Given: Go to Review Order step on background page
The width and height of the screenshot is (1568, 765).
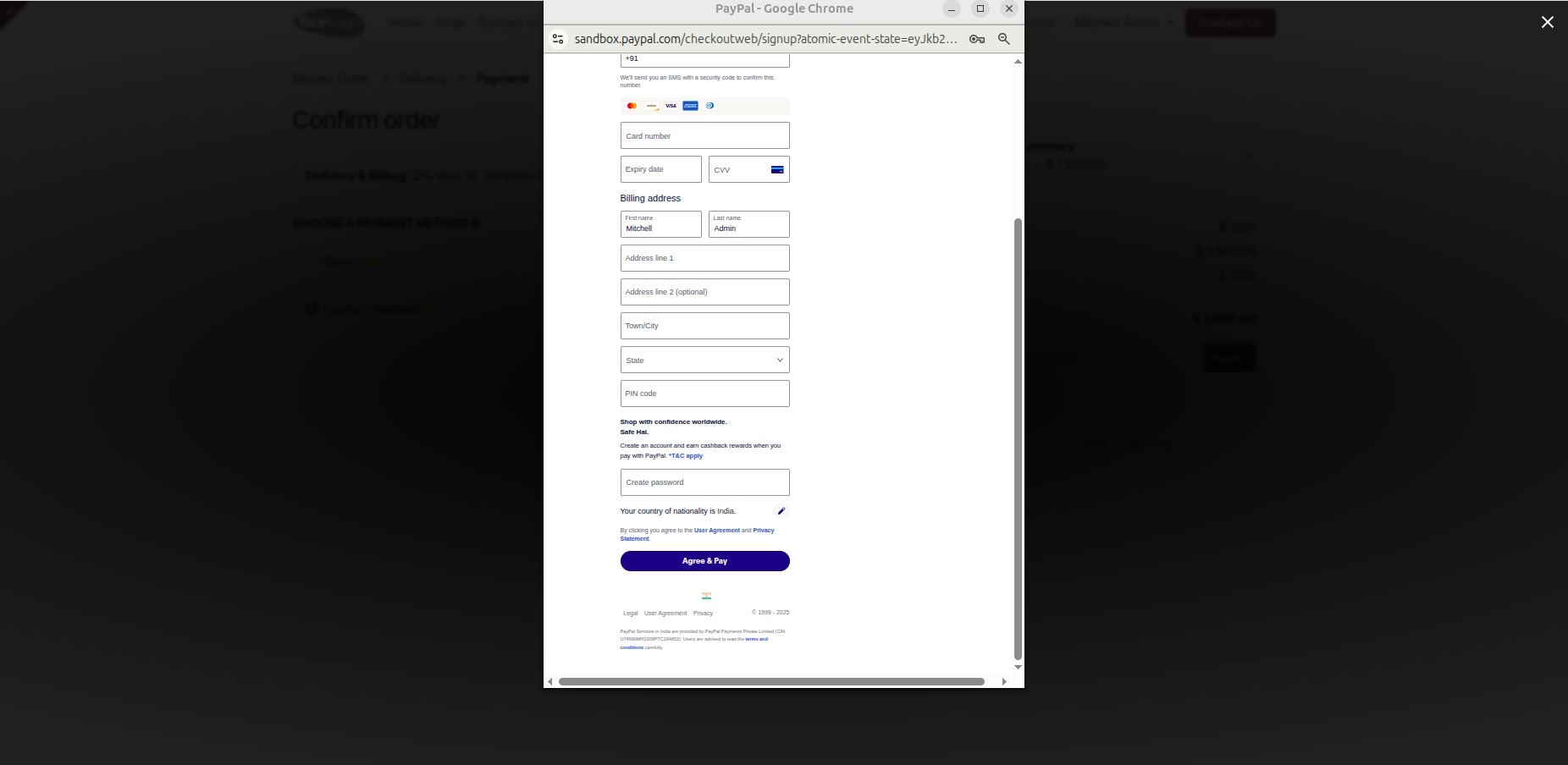Looking at the screenshot, I should pos(330,79).
